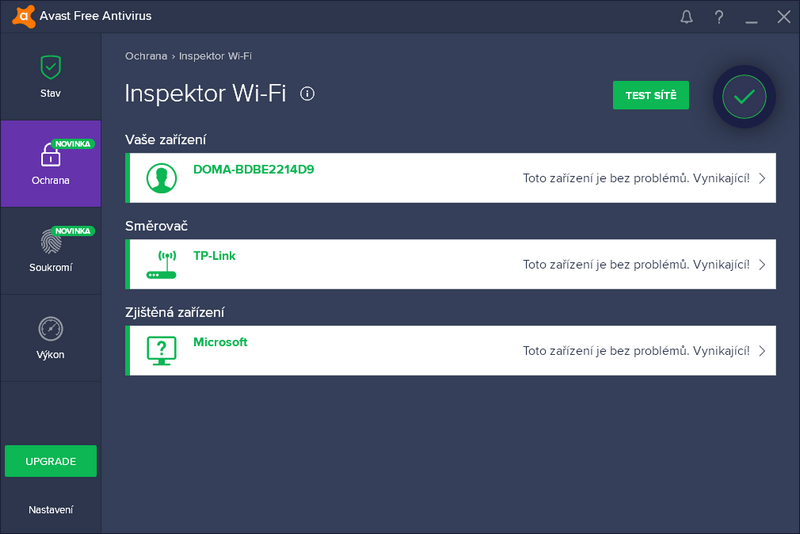Expand details arrow for TP-Link router

pos(762,264)
